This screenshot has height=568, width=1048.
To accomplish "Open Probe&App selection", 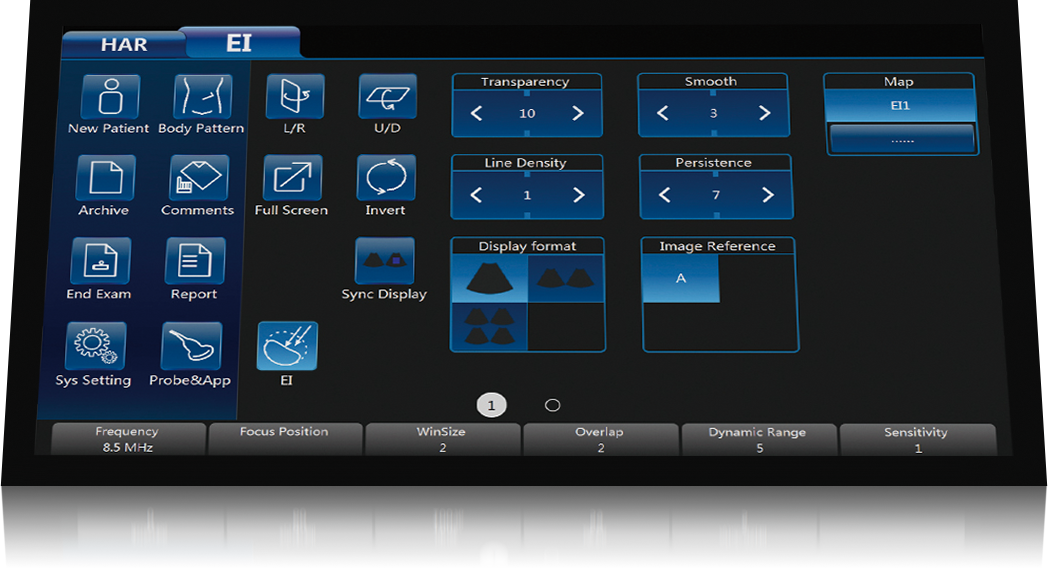I will click(x=191, y=348).
